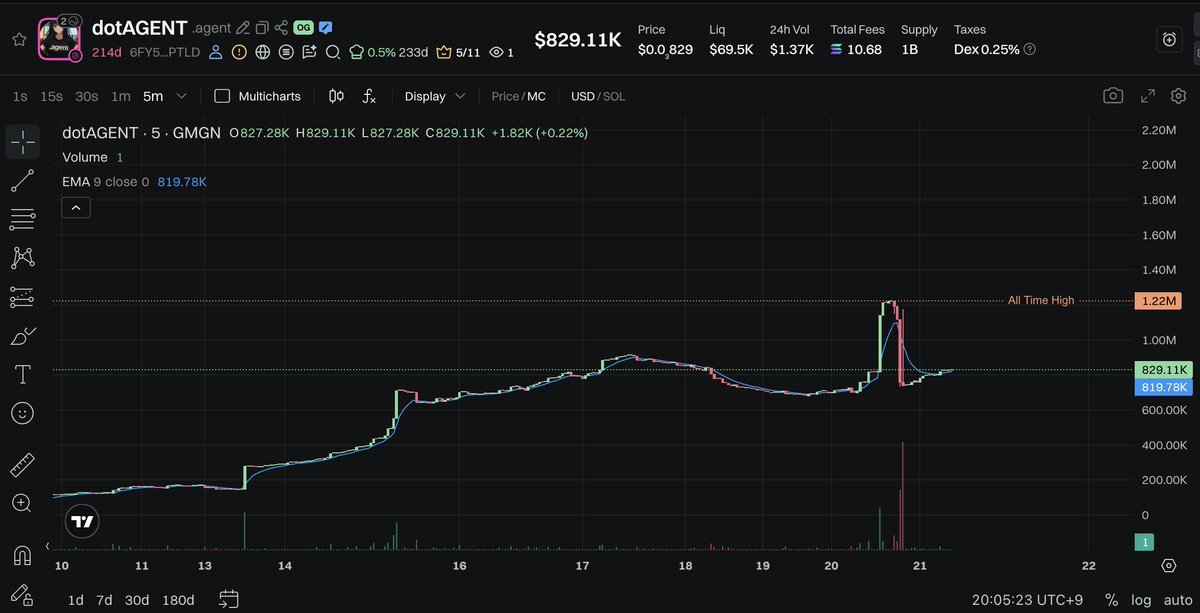
Task: Select the 30s timeframe
Action: [x=87, y=96]
